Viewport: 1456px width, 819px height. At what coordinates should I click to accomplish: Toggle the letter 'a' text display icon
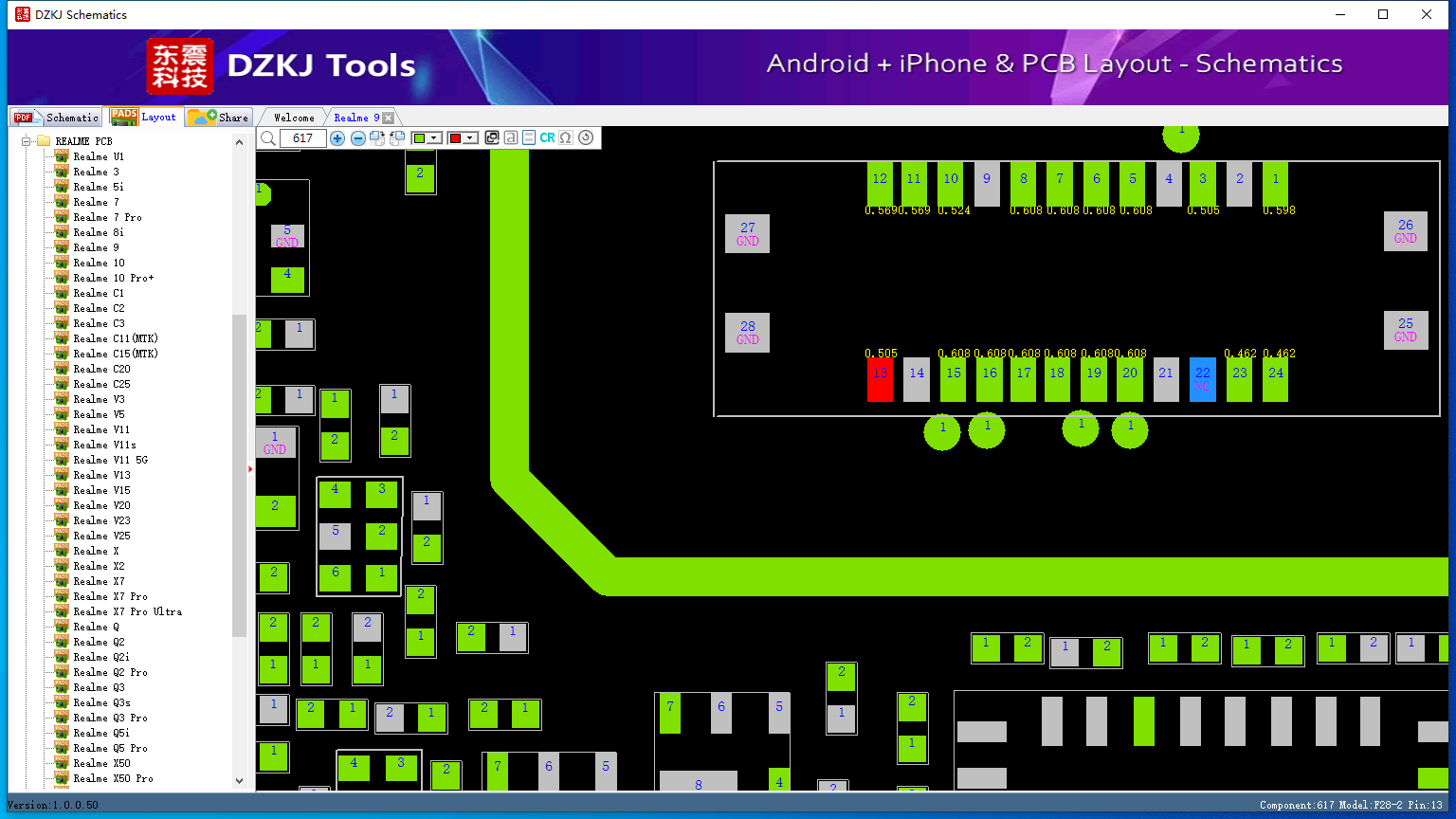click(x=511, y=138)
